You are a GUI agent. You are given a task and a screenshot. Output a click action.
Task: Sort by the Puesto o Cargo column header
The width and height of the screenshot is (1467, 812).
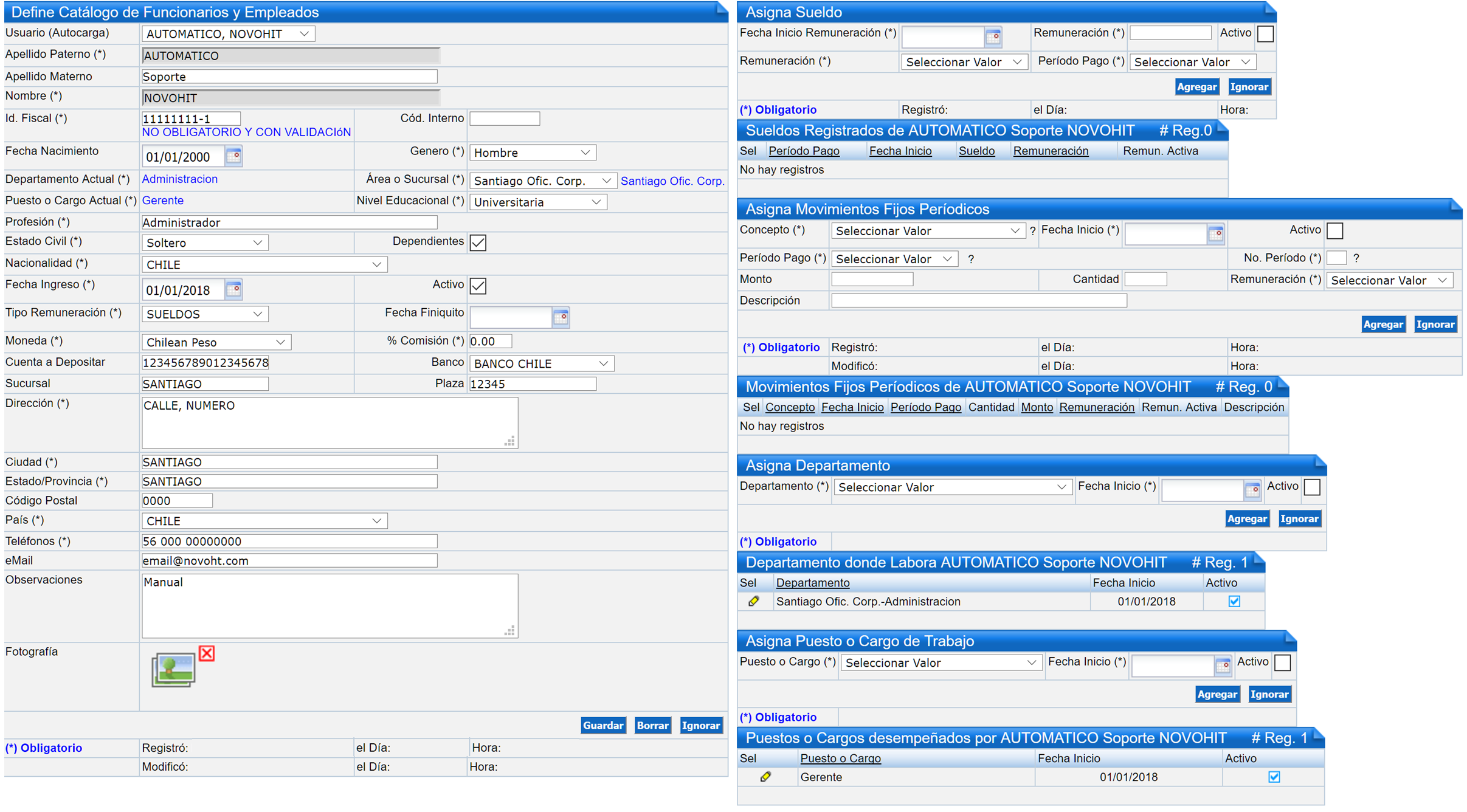(840, 758)
